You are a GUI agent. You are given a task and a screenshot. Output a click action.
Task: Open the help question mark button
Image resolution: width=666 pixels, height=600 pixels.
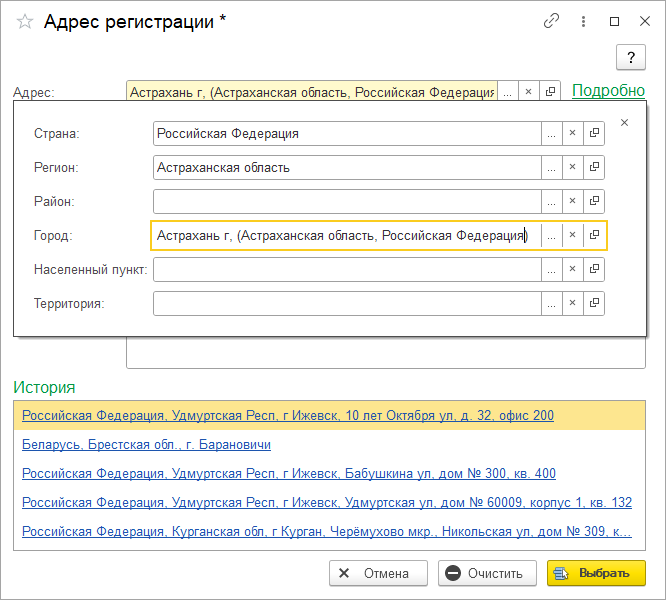(630, 58)
